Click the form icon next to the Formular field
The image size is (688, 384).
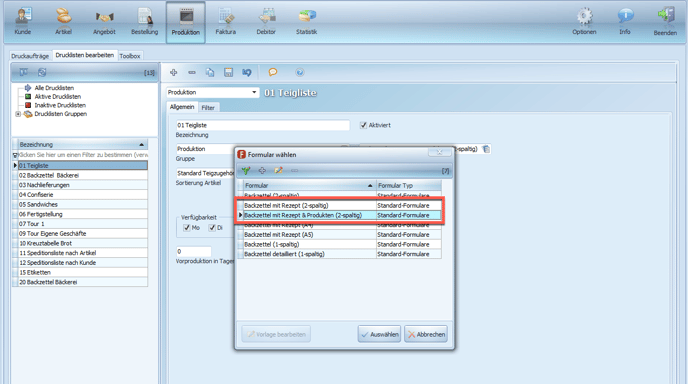click(486, 149)
